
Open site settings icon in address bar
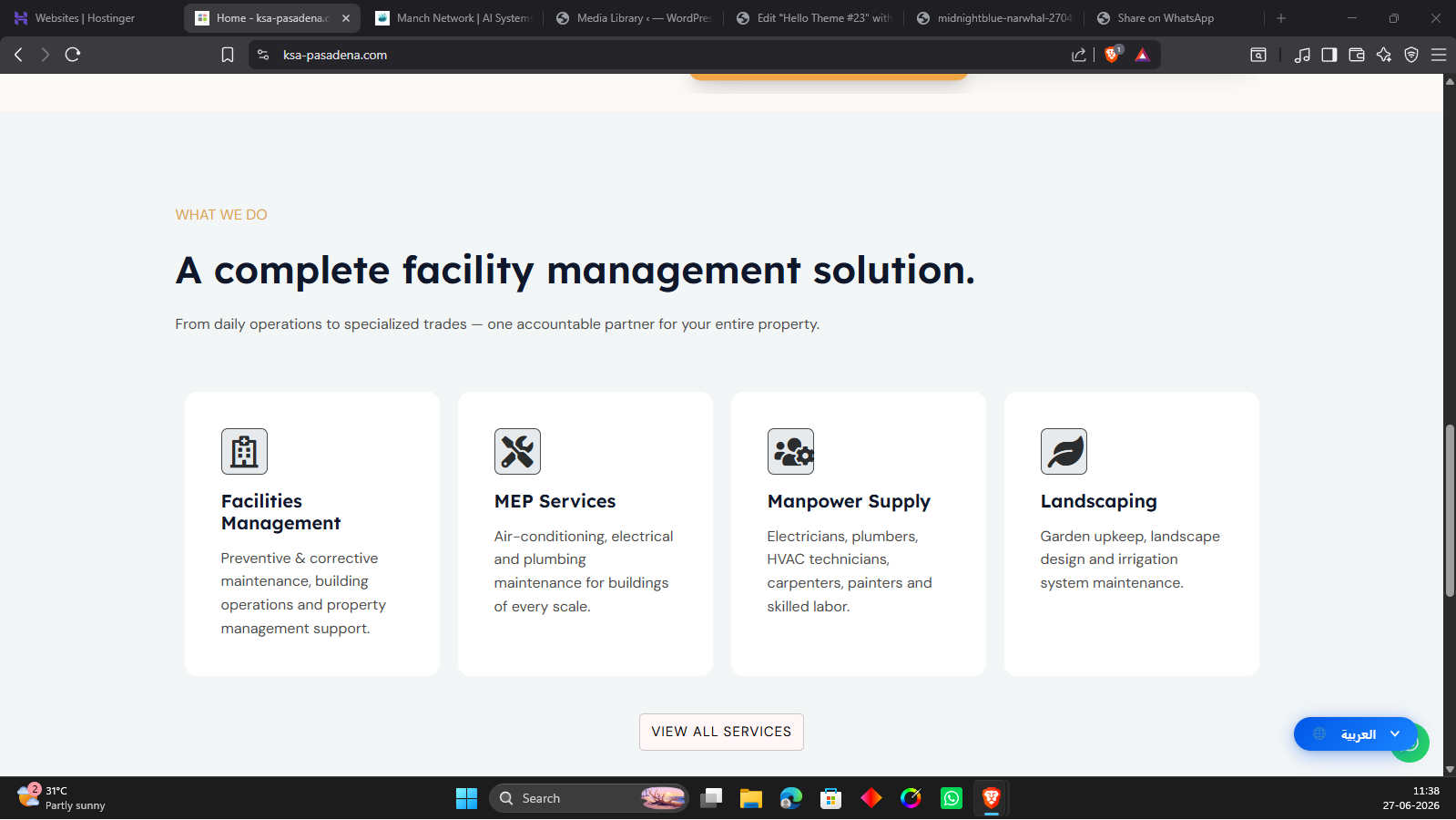(x=263, y=55)
